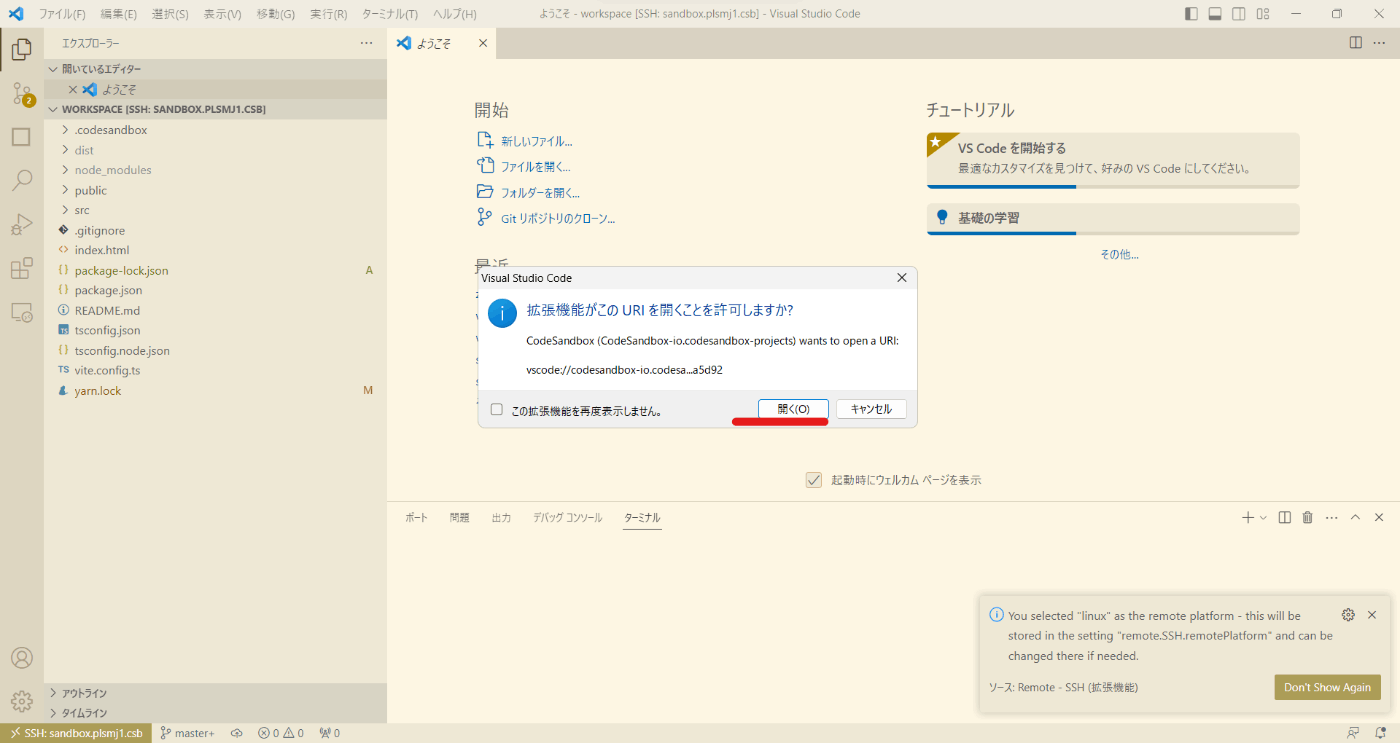1400x743 pixels.
Task: Expand the タイムライン section
Action: tap(215, 713)
